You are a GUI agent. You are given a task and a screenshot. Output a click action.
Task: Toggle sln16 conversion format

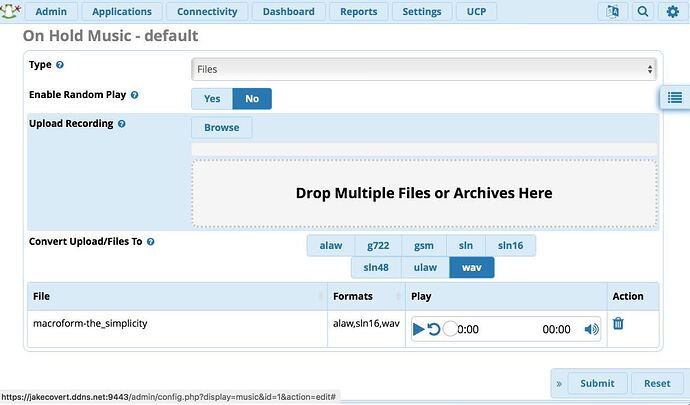510,246
